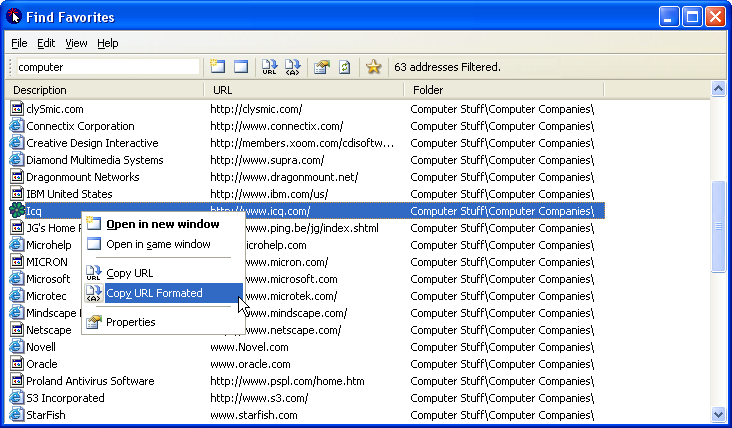Screen dimensions: 732x428
Task: Click the 63 addresses Filtered status text
Action: coord(447,67)
